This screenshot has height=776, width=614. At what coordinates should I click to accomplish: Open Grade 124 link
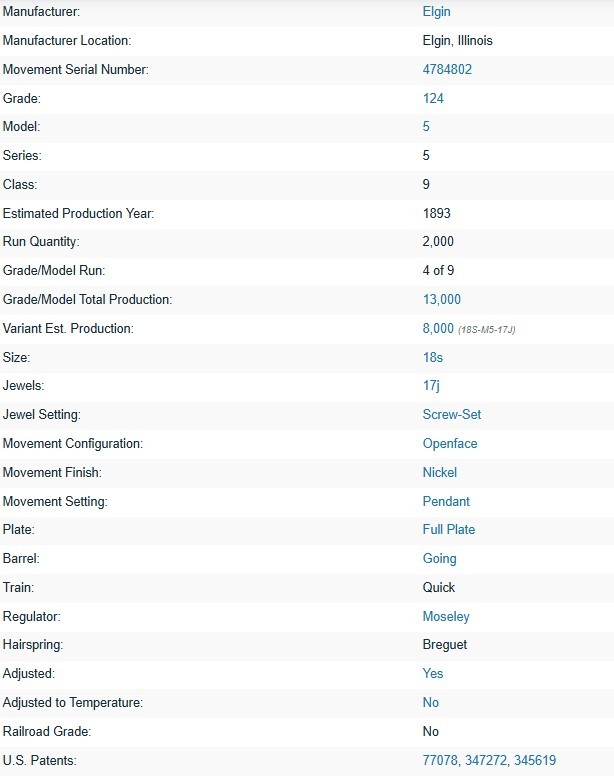coord(433,98)
